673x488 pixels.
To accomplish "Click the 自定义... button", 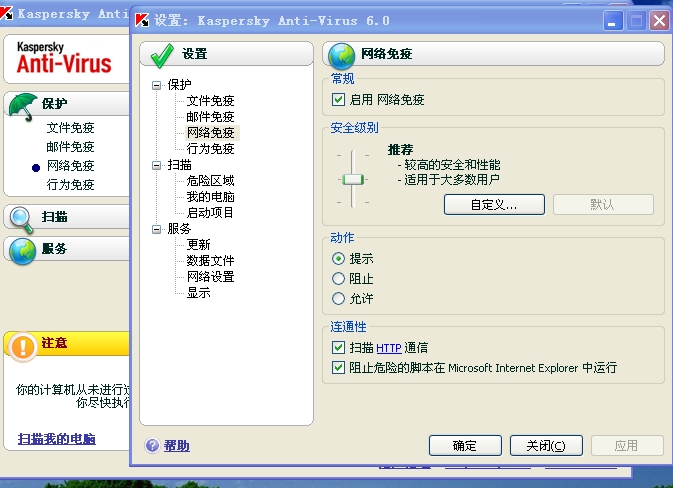I will 494,204.
